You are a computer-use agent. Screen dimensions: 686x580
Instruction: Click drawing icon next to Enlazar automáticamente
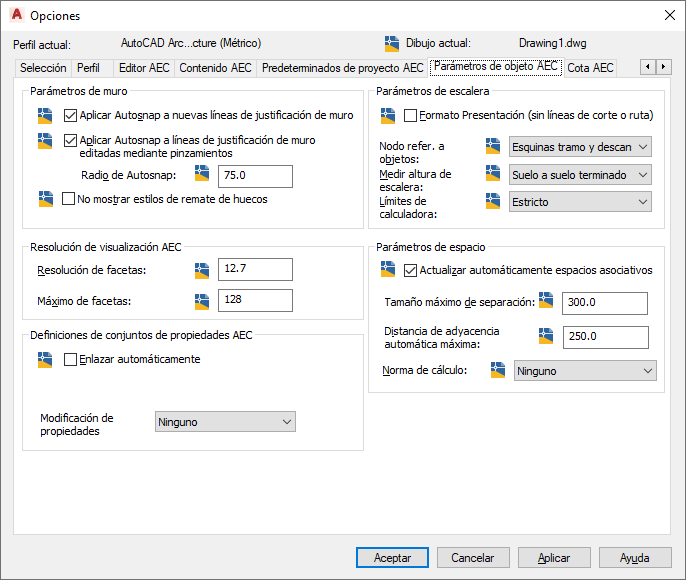coord(45,360)
